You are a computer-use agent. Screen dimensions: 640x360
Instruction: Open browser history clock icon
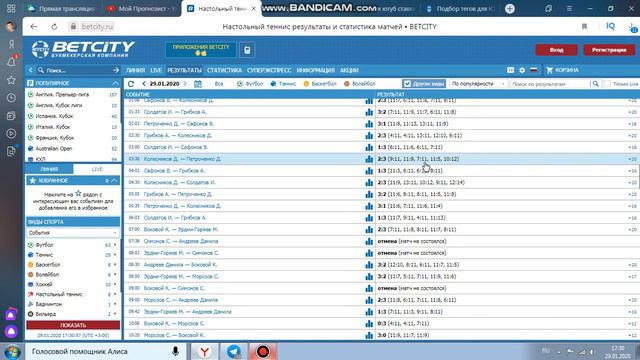[x=11, y=98]
